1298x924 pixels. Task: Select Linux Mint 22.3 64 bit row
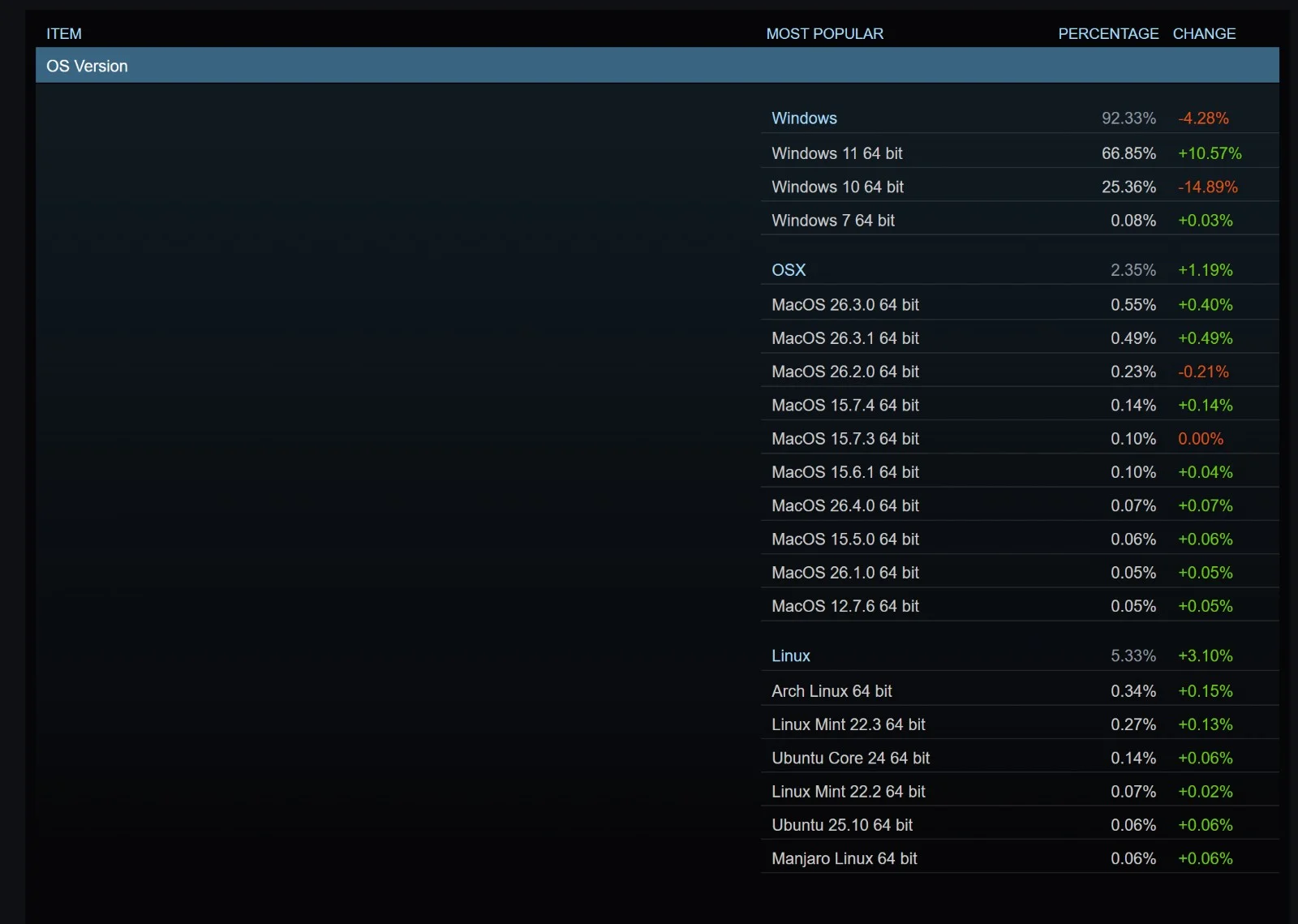tap(848, 724)
